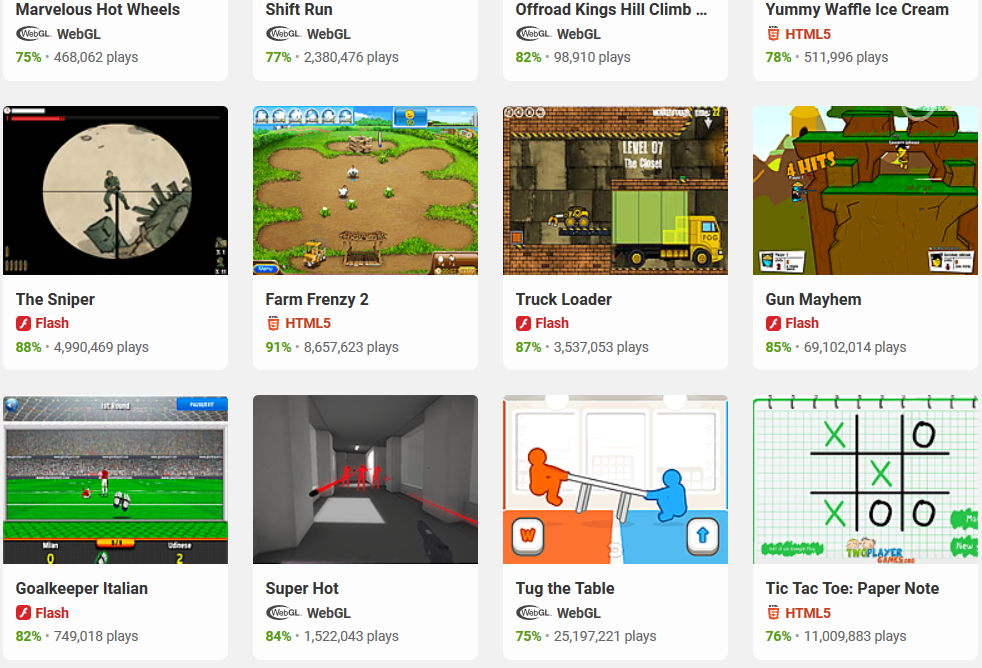
Task: Select the Gun Mayhem thumbnail image
Action: pyautogui.click(x=865, y=190)
